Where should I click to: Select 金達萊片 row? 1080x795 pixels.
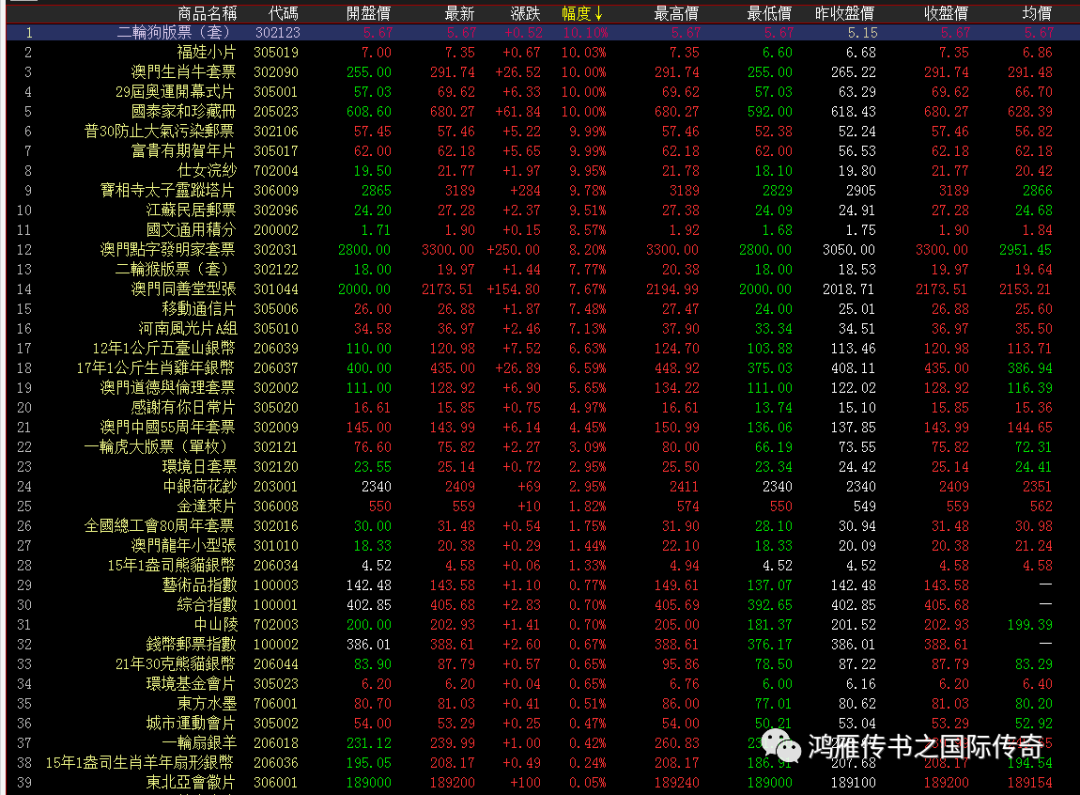[543, 506]
